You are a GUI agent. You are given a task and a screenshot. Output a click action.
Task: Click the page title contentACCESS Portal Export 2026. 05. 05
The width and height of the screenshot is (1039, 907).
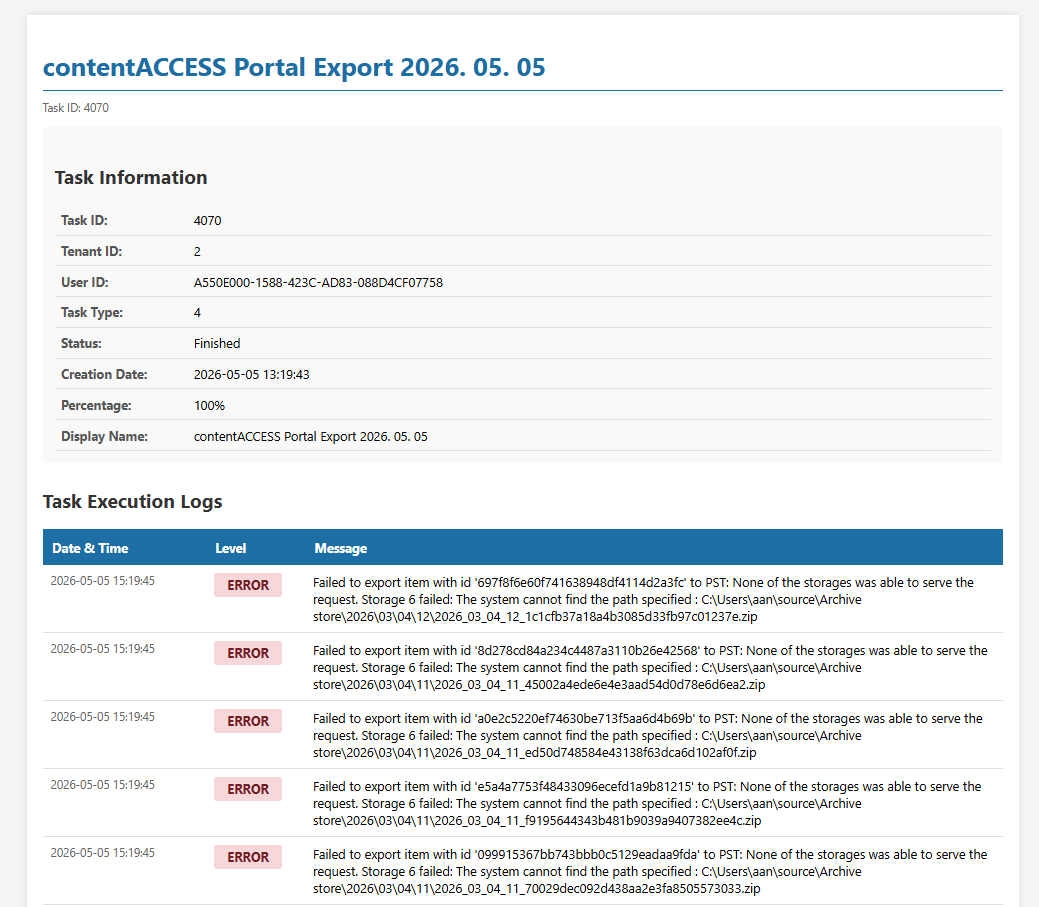tap(294, 68)
